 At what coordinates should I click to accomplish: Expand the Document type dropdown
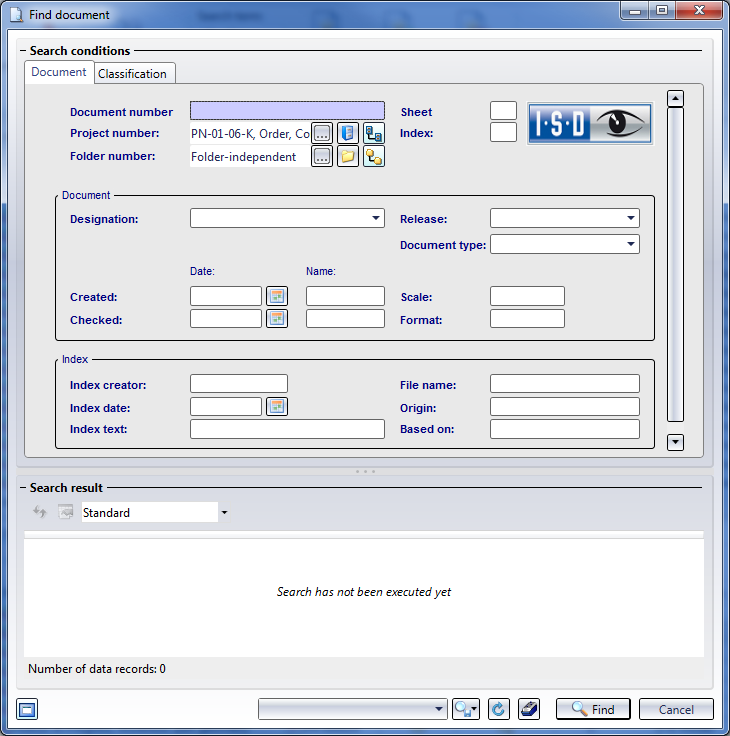coord(631,244)
